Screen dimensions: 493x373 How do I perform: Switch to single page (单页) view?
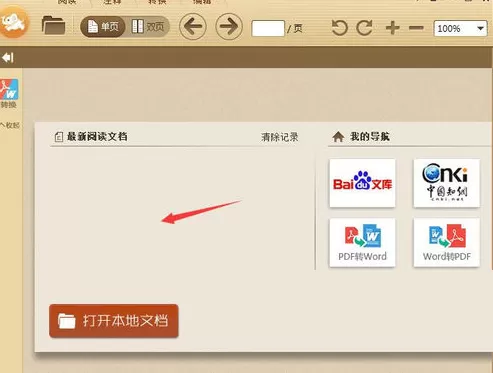pos(103,26)
